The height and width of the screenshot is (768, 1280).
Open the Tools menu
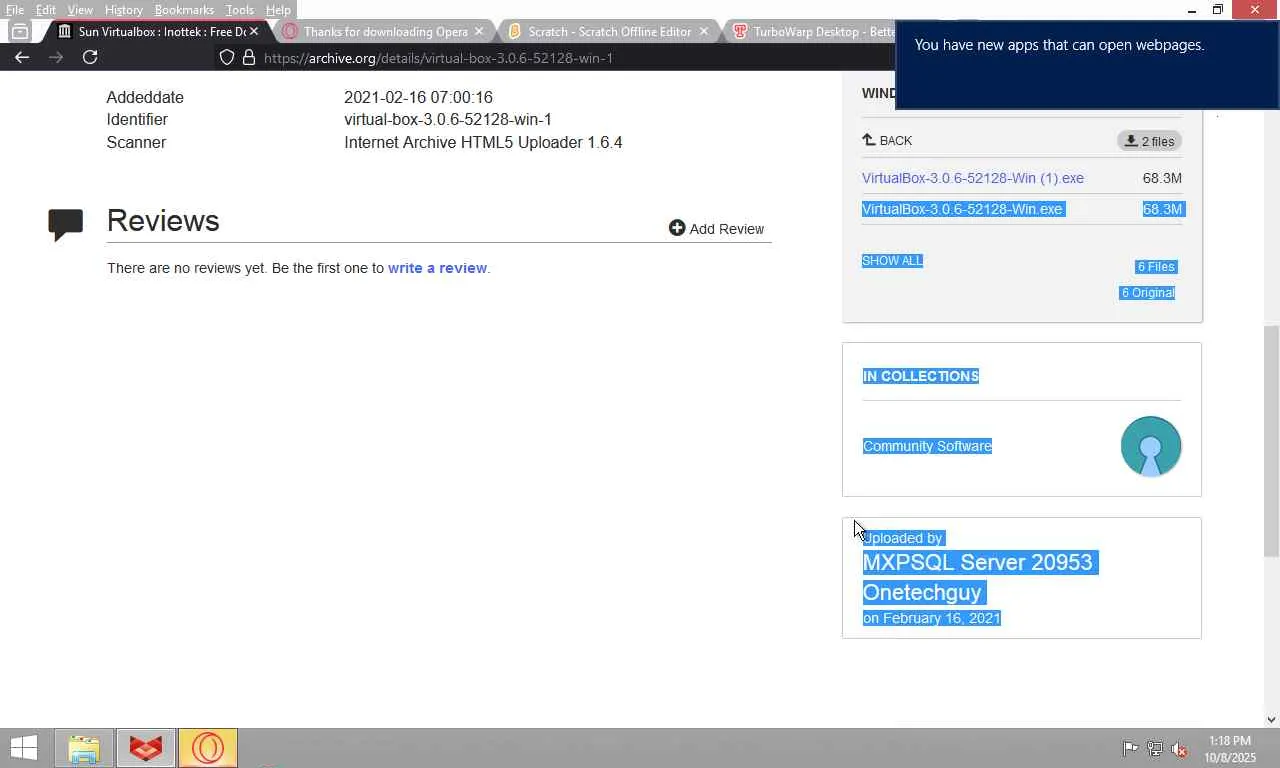(x=239, y=10)
